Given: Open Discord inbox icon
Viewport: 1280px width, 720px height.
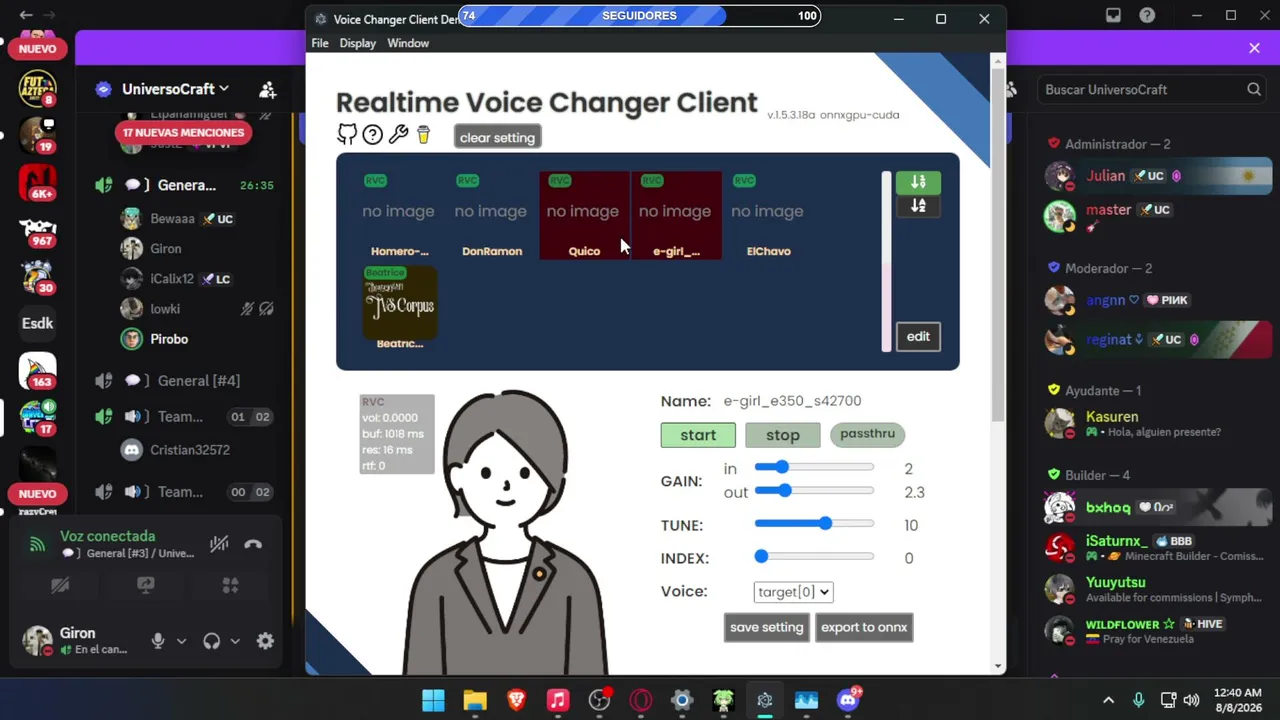Looking at the screenshot, I should [1113, 16].
